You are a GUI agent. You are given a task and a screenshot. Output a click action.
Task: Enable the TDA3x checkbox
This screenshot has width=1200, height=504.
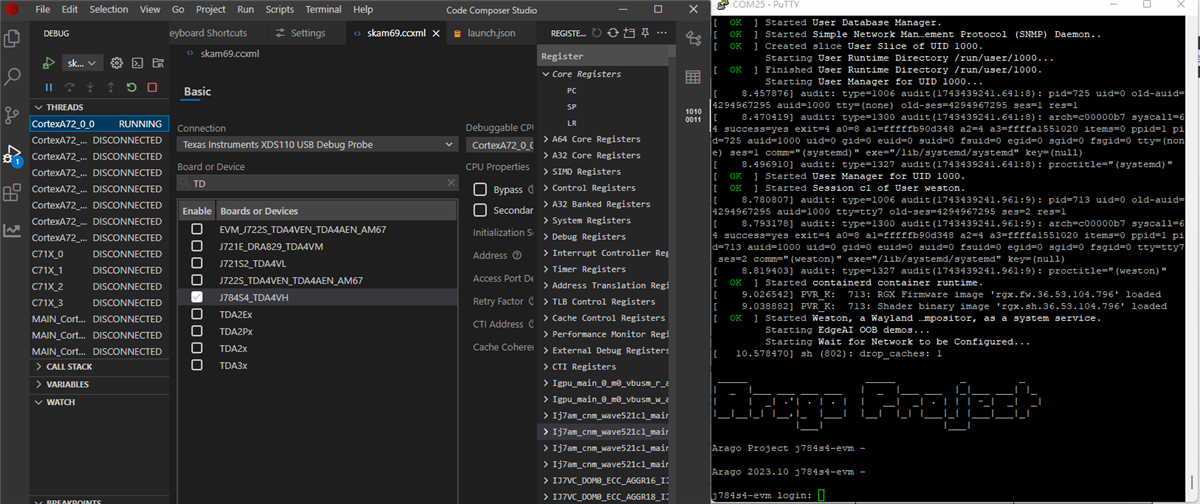(197, 366)
